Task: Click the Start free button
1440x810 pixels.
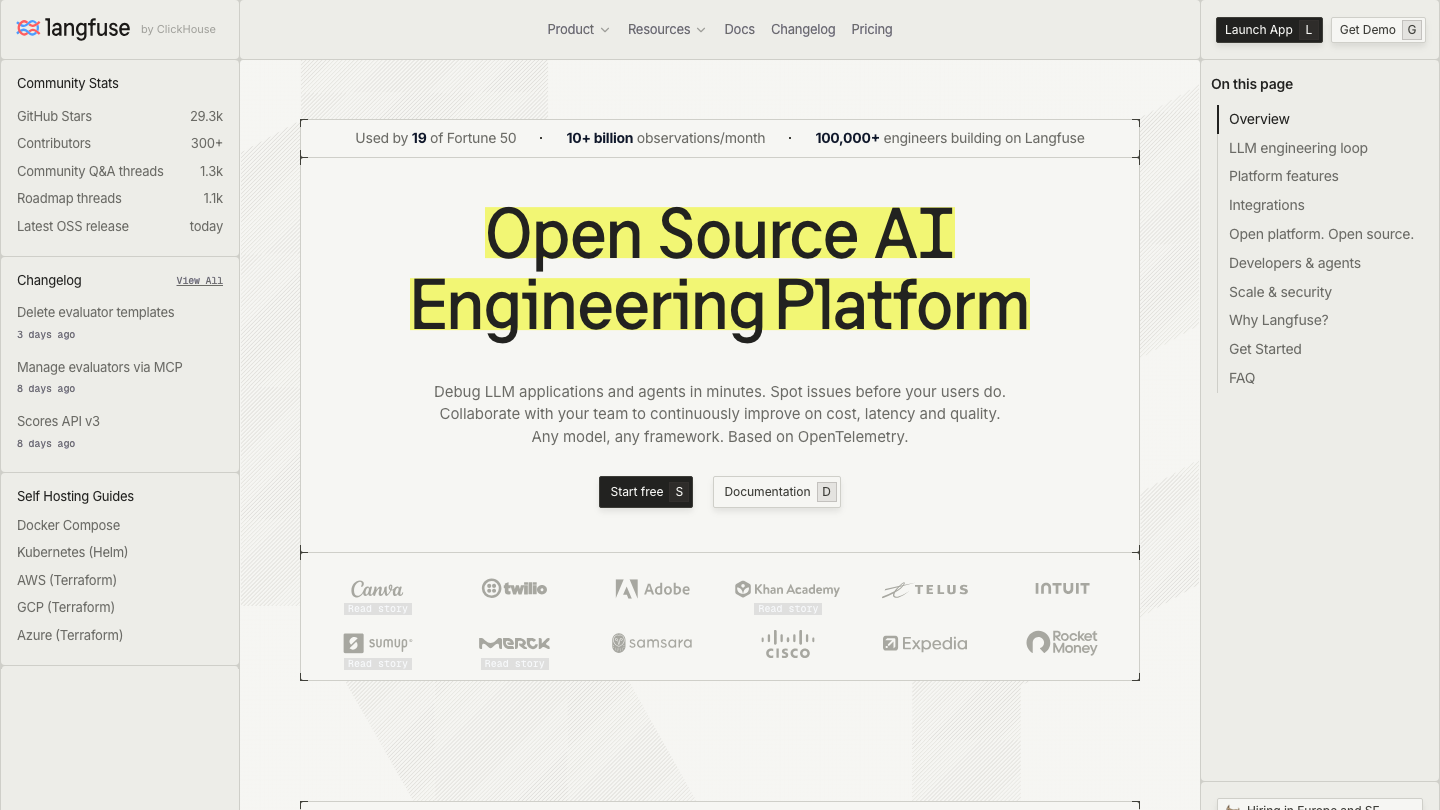Action: click(646, 492)
